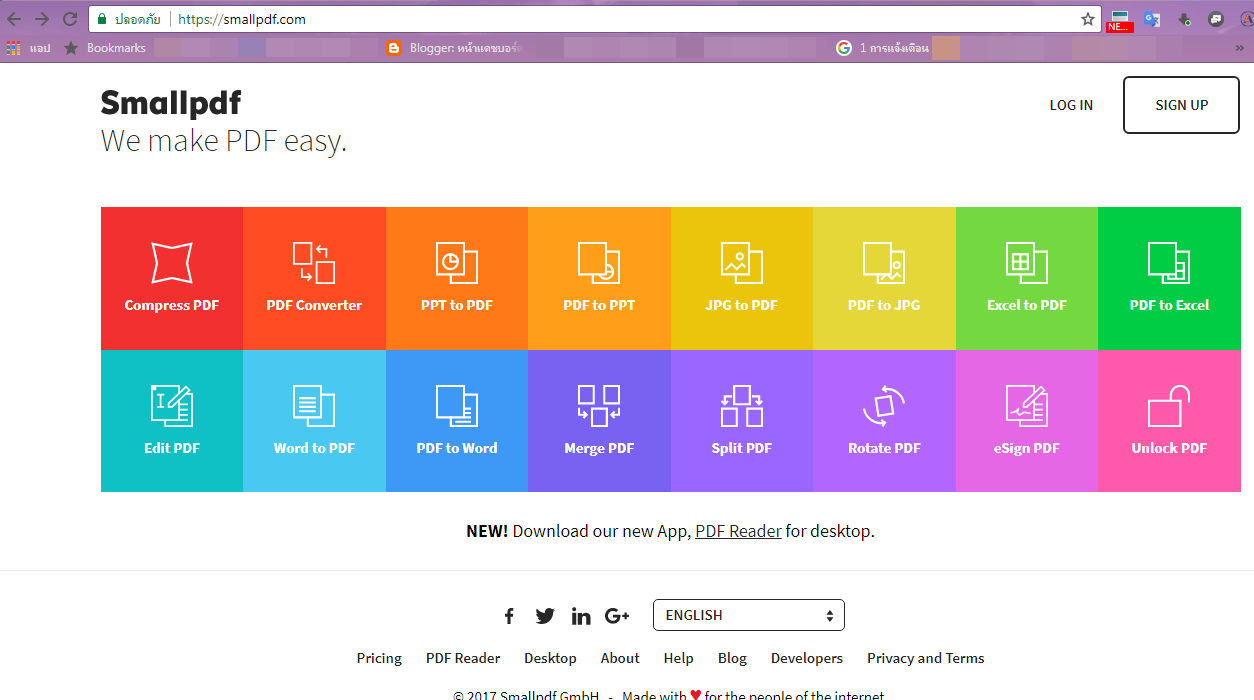The height and width of the screenshot is (700, 1254).
Task: Bookmark this page with the star icon
Action: point(1088,19)
